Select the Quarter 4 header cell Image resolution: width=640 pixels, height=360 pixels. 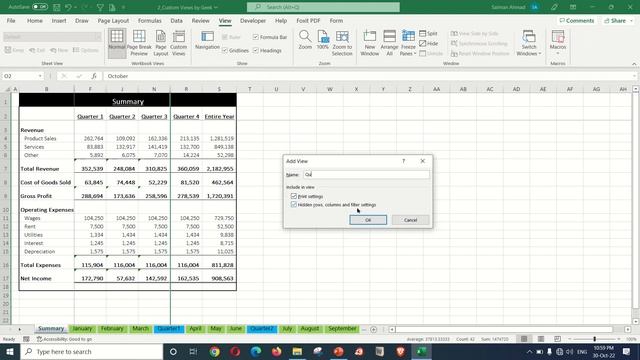point(186,116)
